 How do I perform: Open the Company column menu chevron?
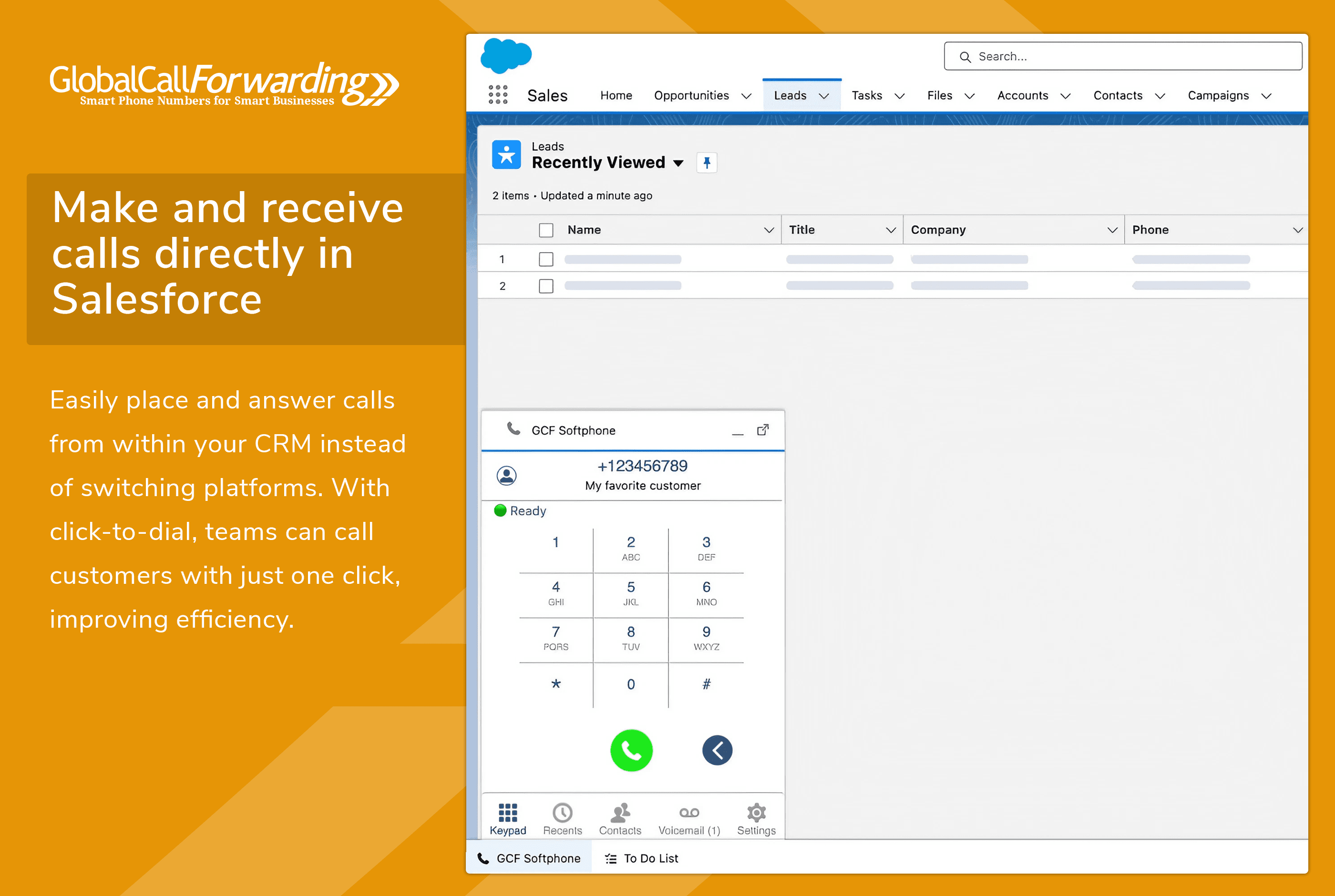[1112, 230]
